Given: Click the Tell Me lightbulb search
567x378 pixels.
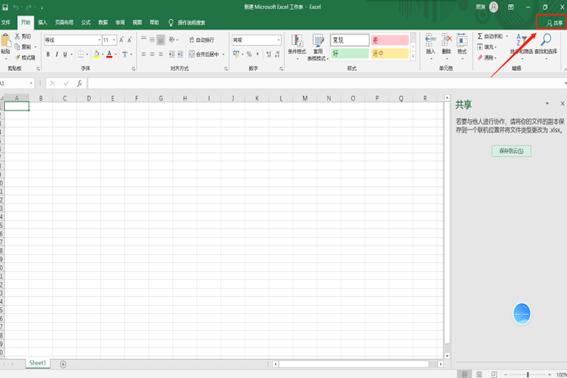Looking at the screenshot, I should 187,22.
